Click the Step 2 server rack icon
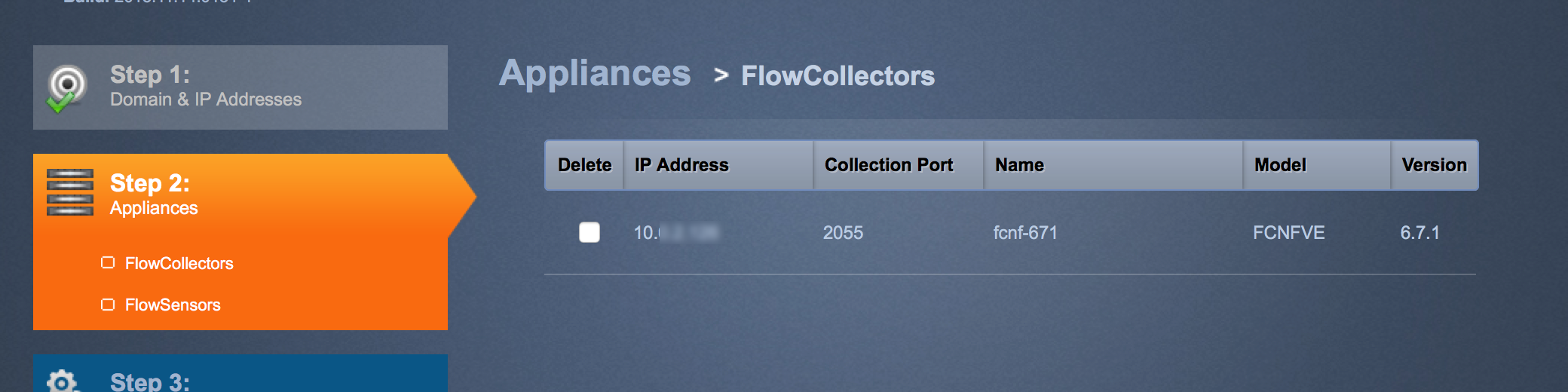1568x392 pixels. [70, 192]
